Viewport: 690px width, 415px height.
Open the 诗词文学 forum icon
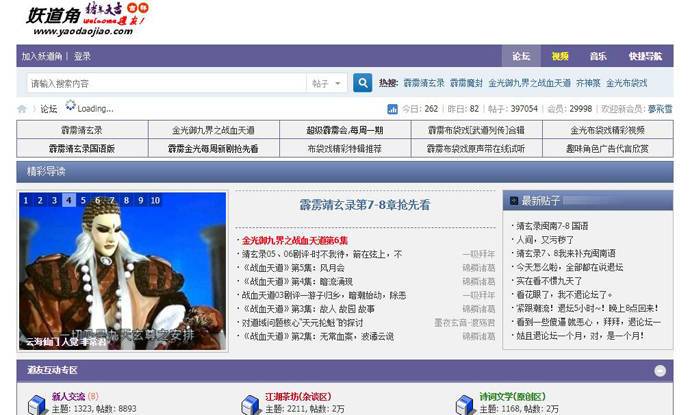(465, 404)
